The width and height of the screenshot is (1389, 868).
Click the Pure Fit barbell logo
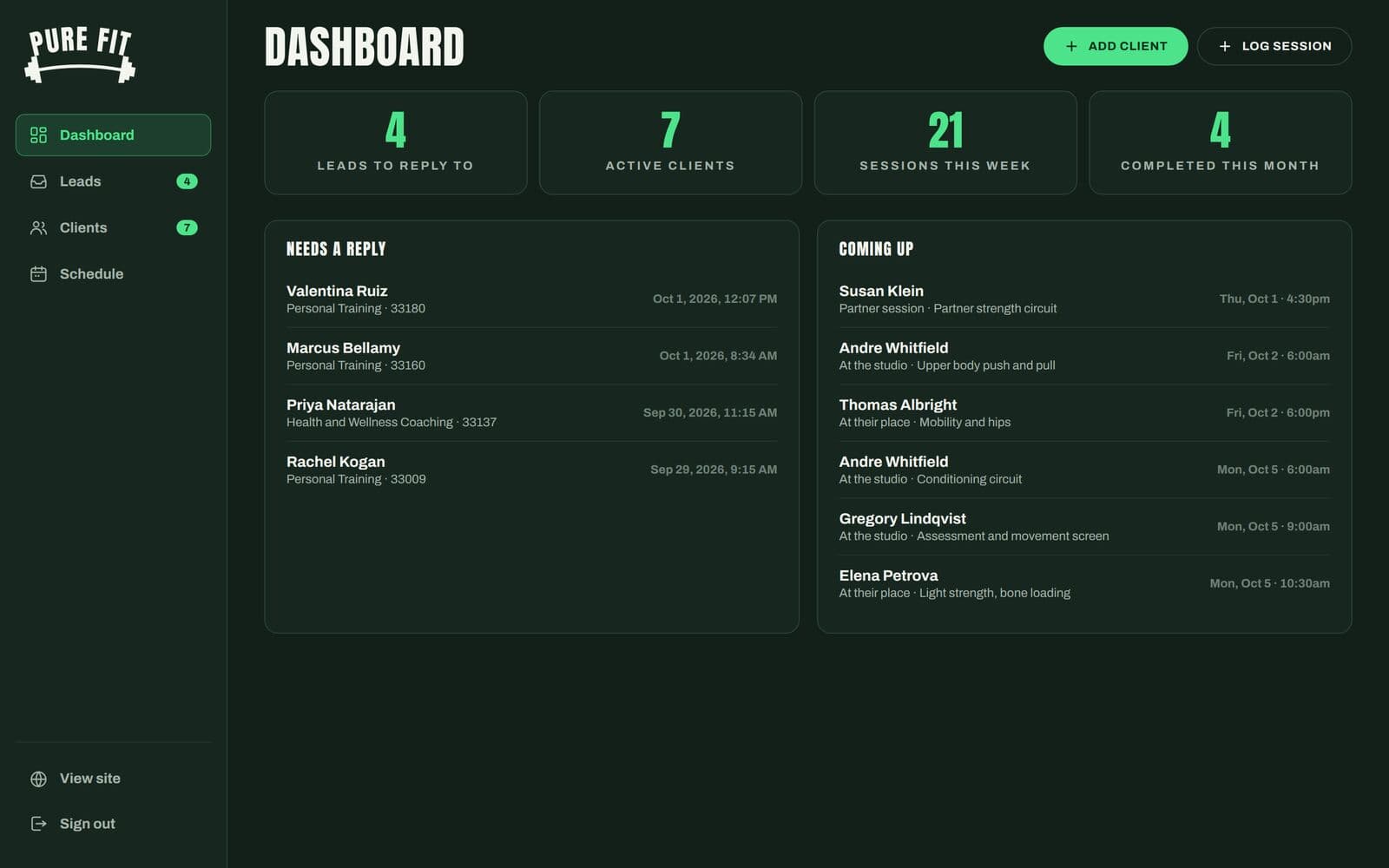[80, 55]
